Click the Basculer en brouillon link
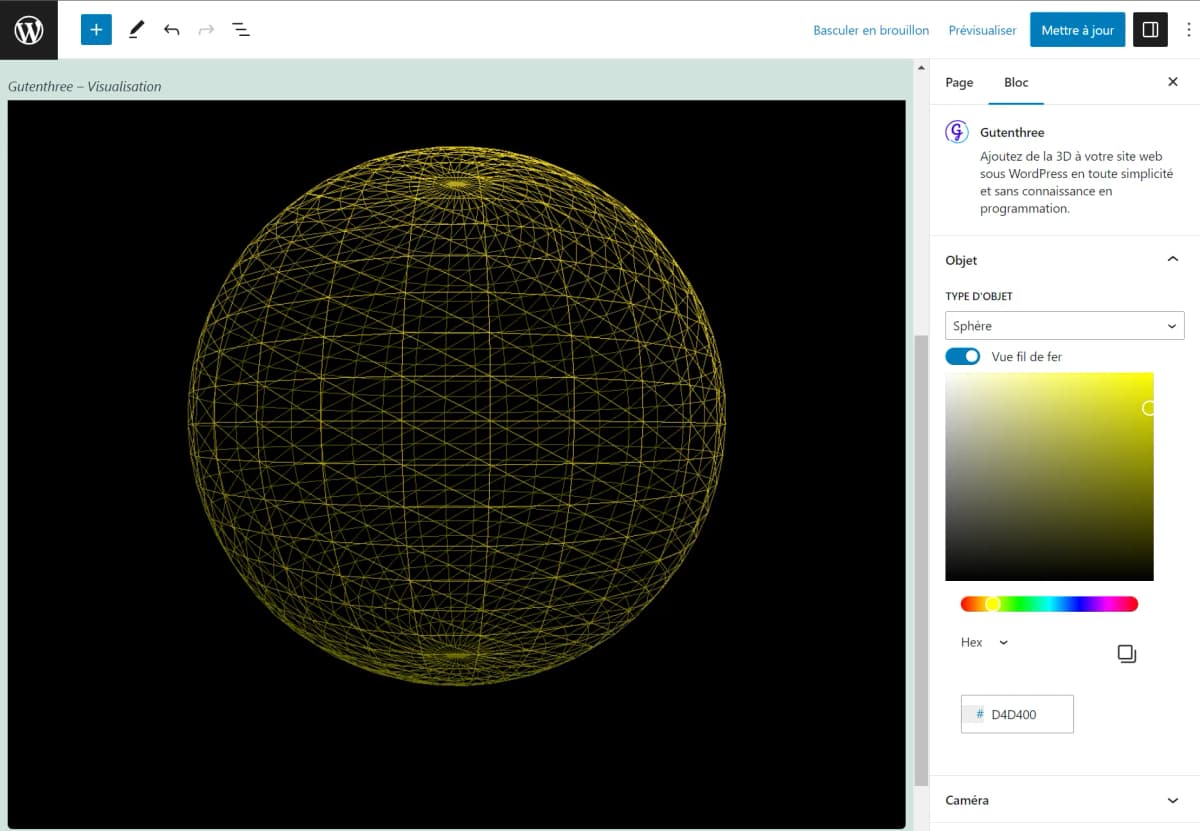The width and height of the screenshot is (1200, 831). tap(871, 30)
